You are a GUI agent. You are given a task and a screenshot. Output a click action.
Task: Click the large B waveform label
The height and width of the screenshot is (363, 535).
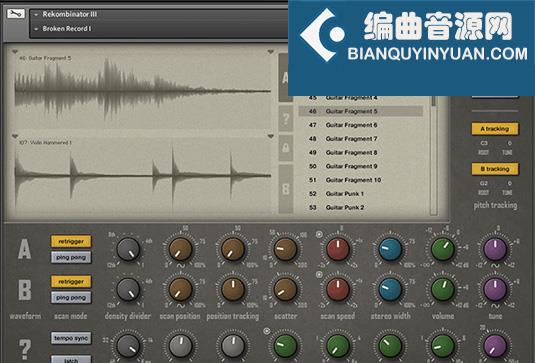click(25, 290)
